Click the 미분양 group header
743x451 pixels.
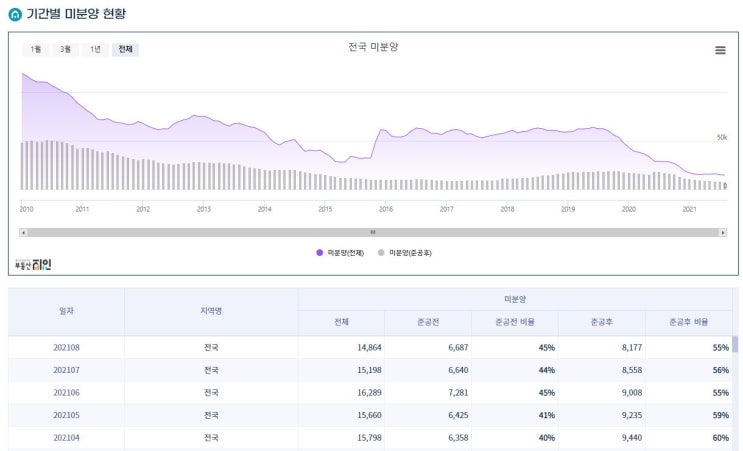click(515, 299)
